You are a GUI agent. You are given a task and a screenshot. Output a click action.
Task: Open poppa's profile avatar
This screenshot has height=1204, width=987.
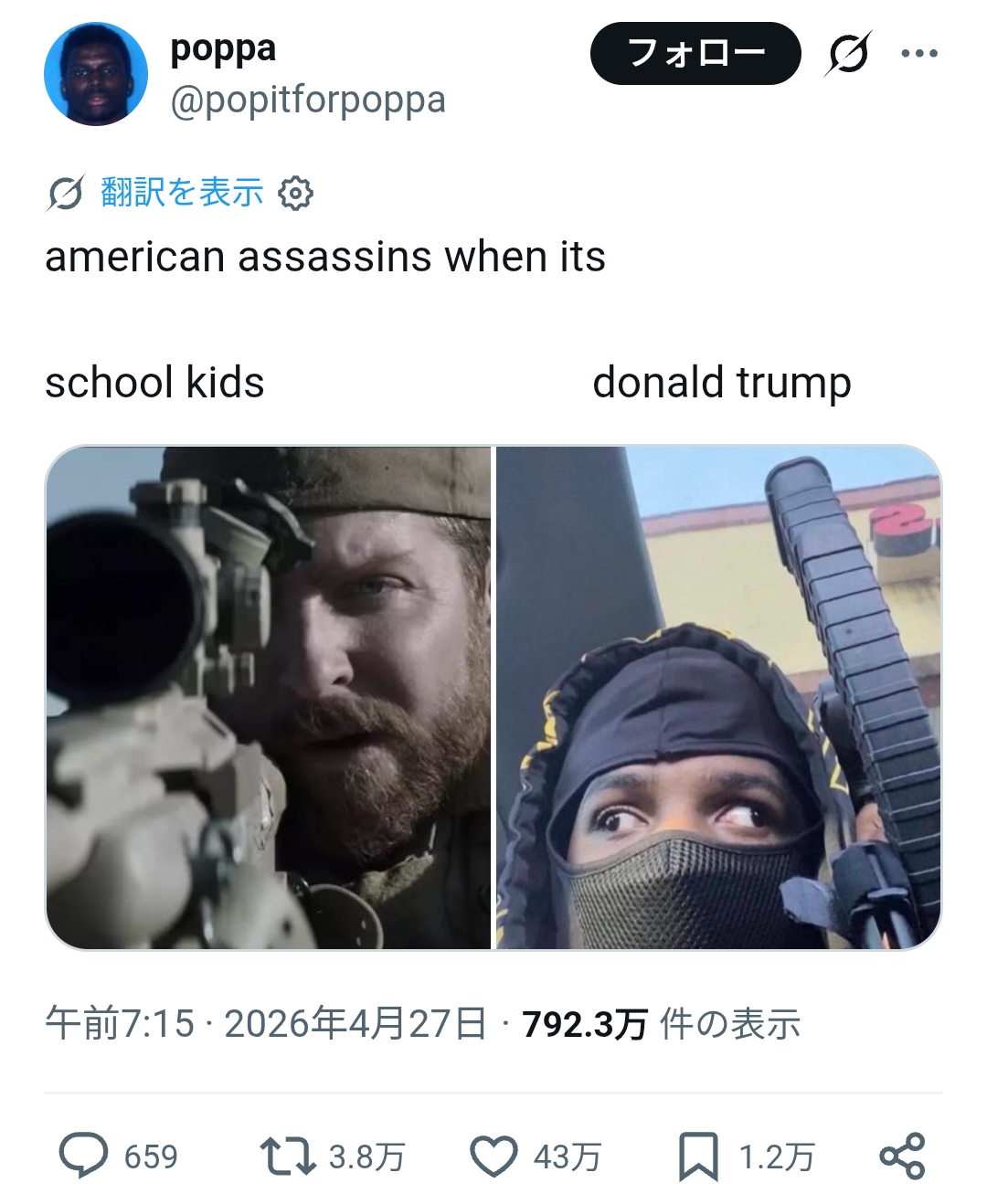pyautogui.click(x=96, y=74)
